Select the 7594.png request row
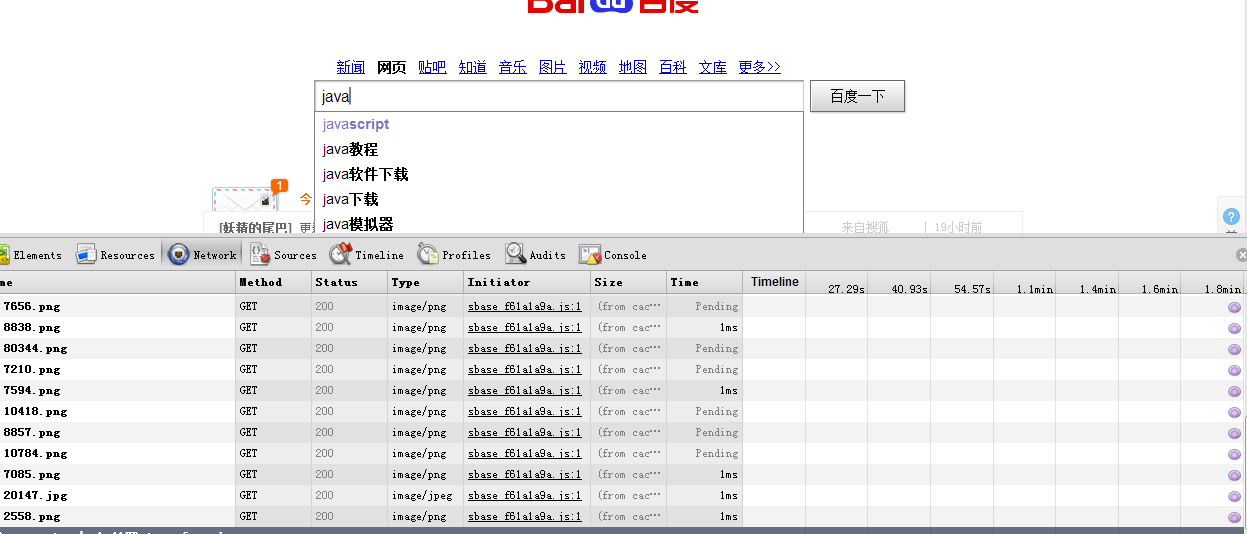This screenshot has width=1247, height=534. click(623, 391)
